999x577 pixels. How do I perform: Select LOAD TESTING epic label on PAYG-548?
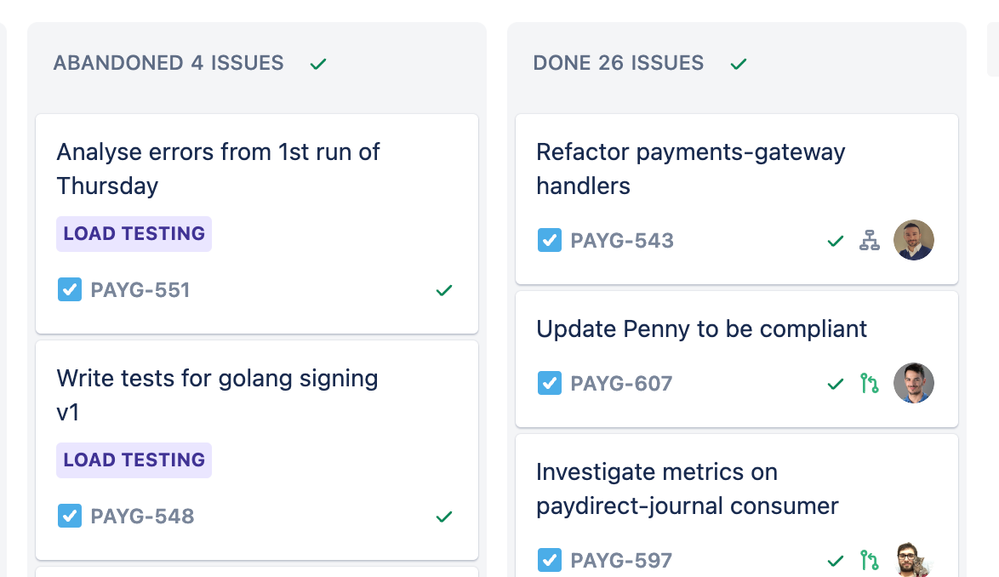pos(134,460)
